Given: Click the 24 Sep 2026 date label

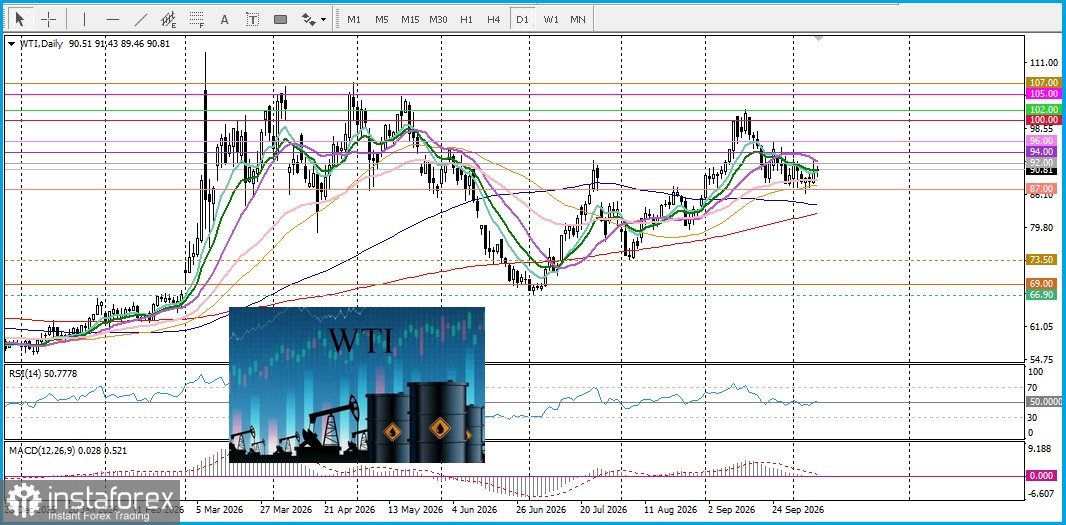Looking at the screenshot, I should [800, 509].
